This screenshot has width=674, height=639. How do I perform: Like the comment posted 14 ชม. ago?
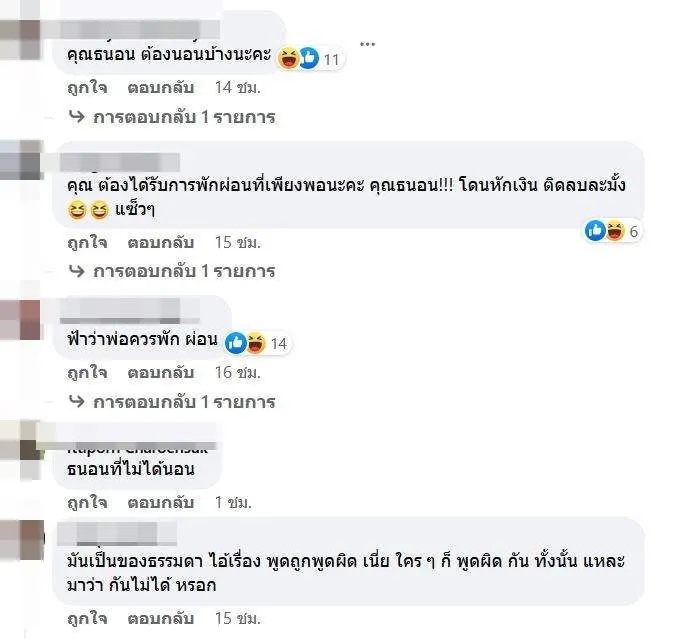(x=87, y=88)
